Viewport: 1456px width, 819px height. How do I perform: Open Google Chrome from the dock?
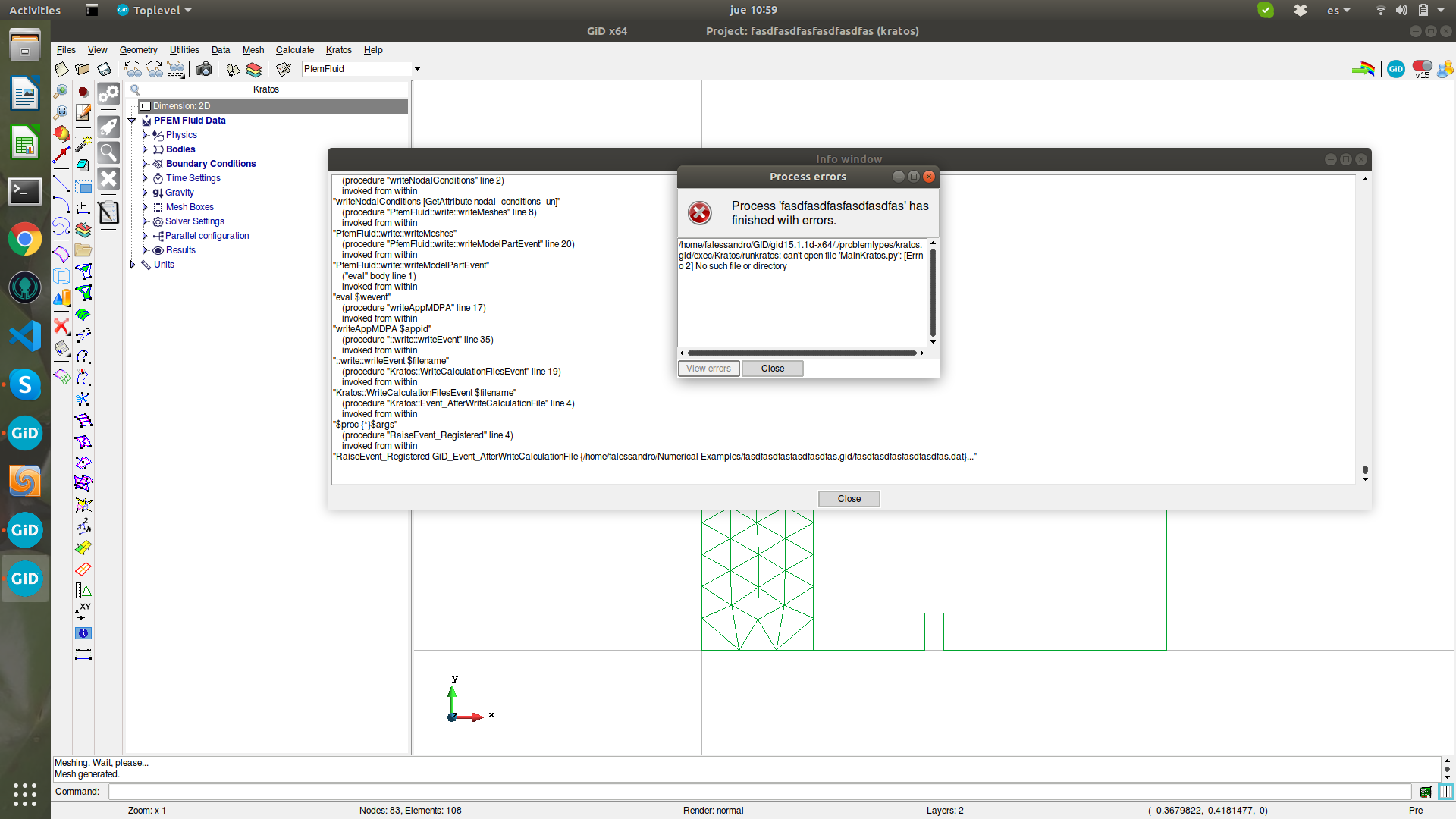tap(25, 239)
